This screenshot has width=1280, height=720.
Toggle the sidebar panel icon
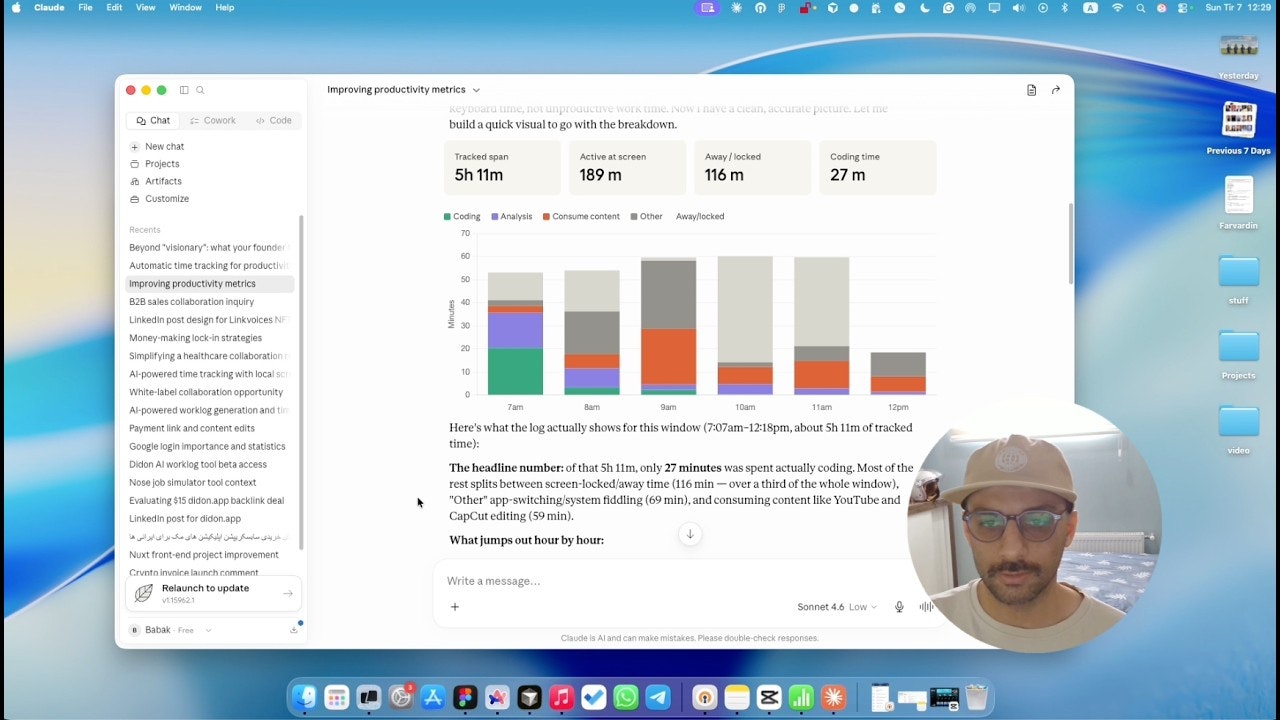click(x=184, y=90)
